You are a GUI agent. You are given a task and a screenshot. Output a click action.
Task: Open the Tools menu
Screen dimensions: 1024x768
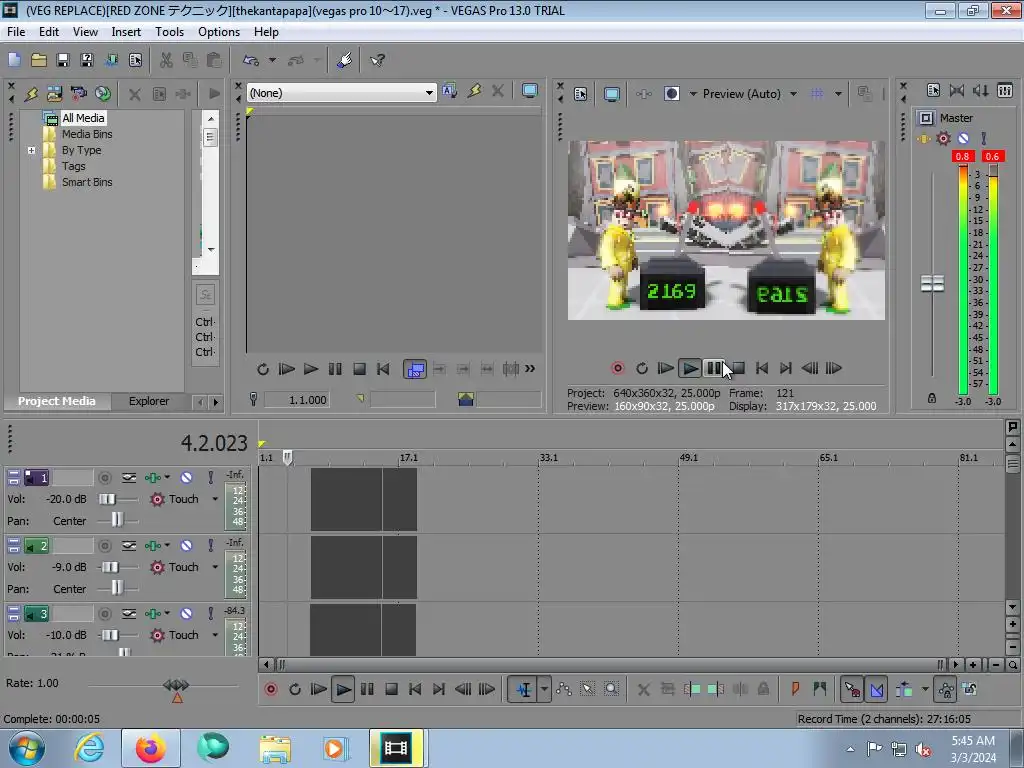tap(169, 31)
